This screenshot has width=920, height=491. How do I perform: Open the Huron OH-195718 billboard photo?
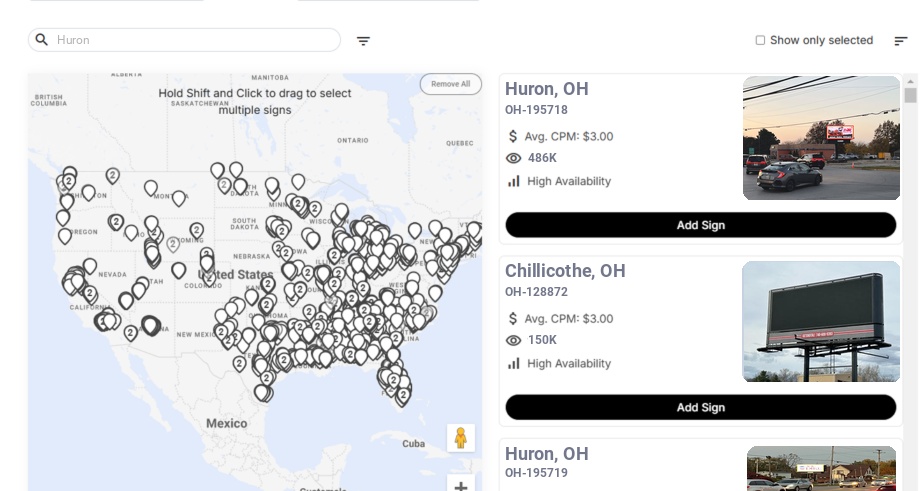821,138
